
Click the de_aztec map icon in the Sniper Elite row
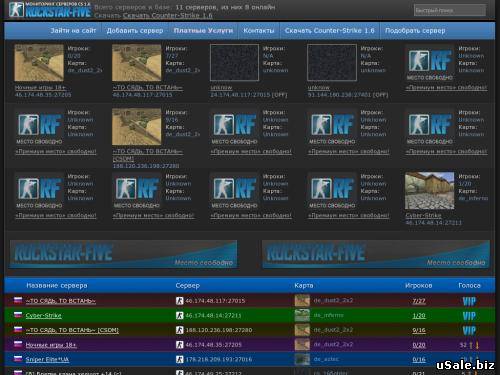(x=302, y=359)
